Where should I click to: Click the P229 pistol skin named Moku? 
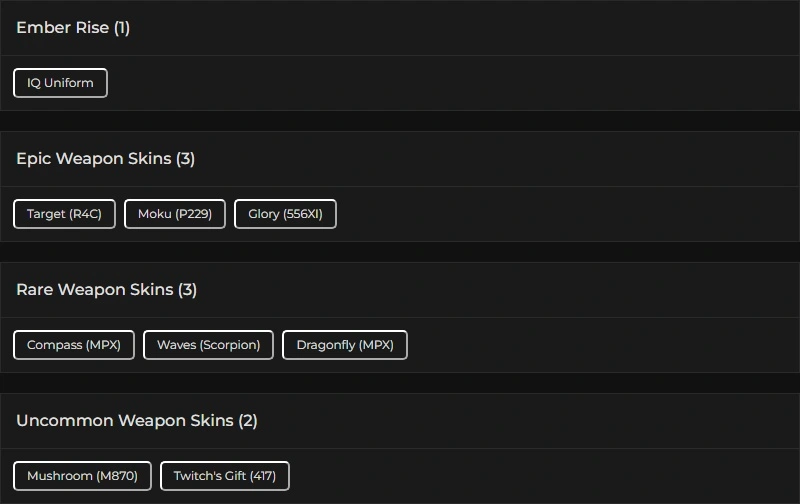(x=175, y=214)
